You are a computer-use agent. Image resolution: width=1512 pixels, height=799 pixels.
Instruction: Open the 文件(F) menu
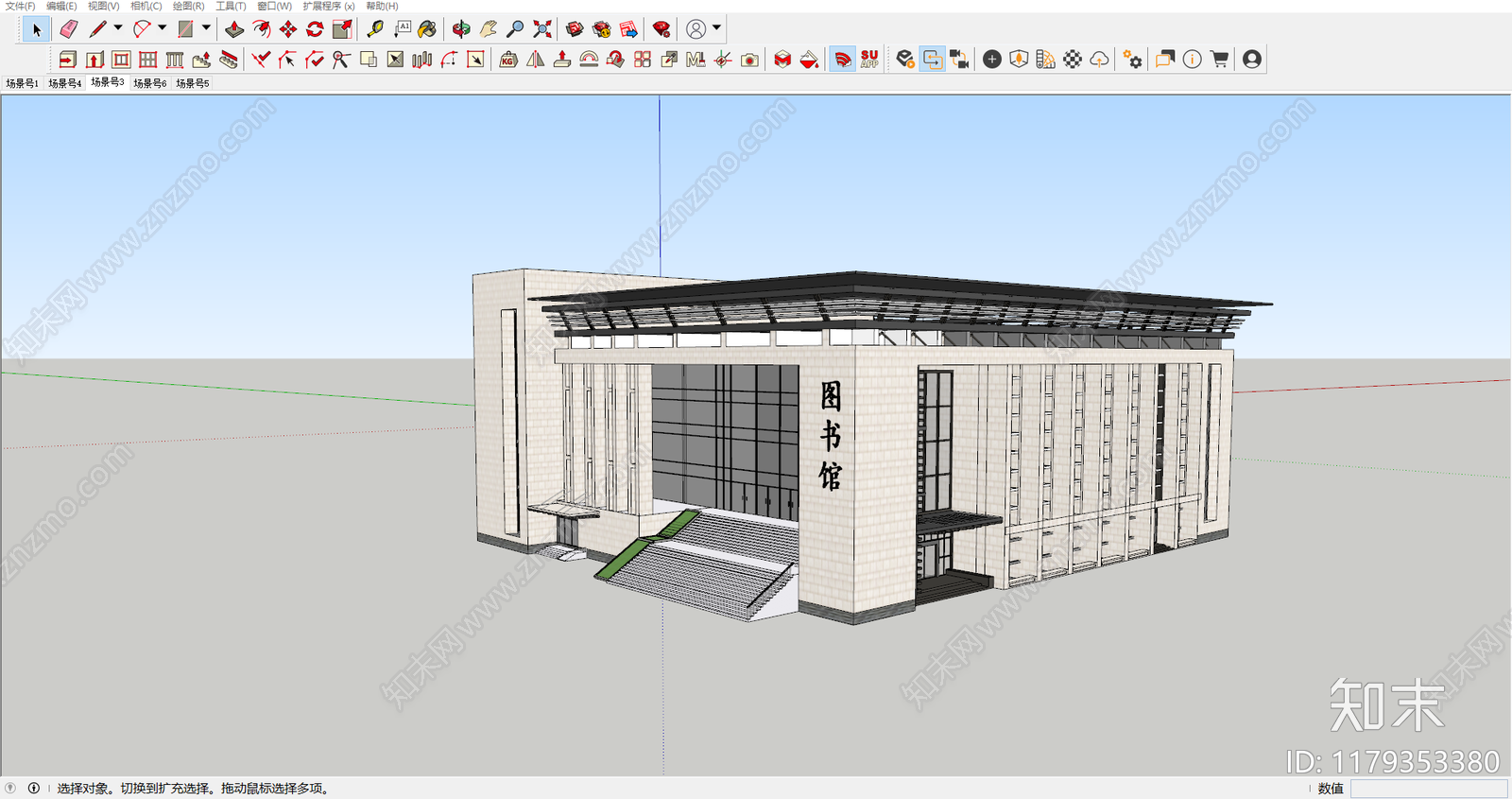(x=20, y=7)
